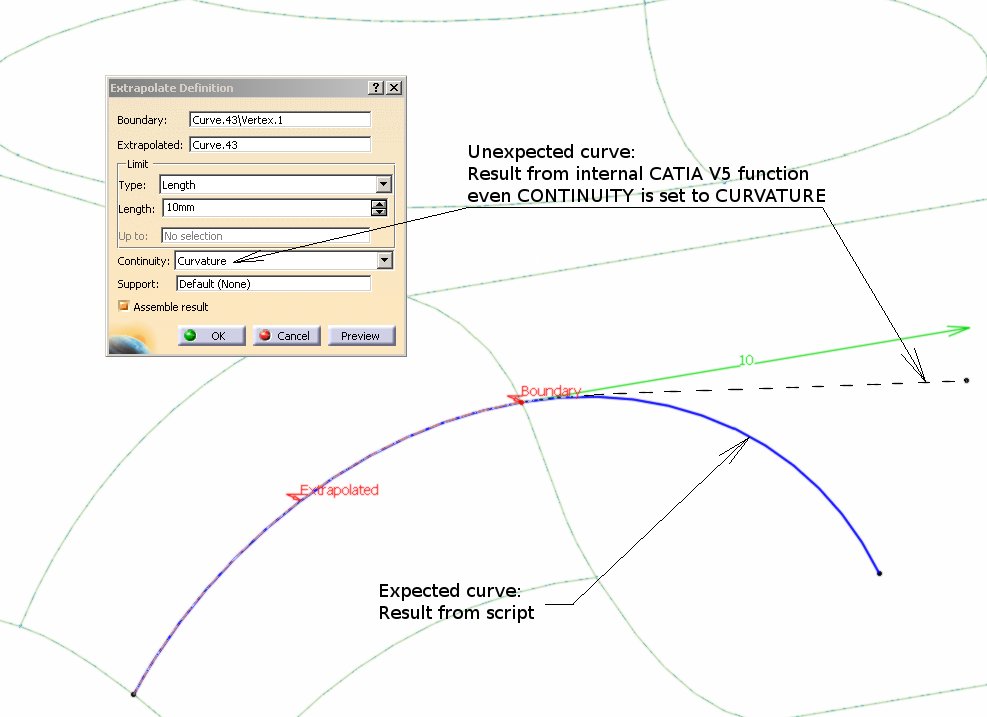Open the Continuity dropdown arrow
Image resolution: width=987 pixels, height=717 pixels.
pyautogui.click(x=385, y=260)
